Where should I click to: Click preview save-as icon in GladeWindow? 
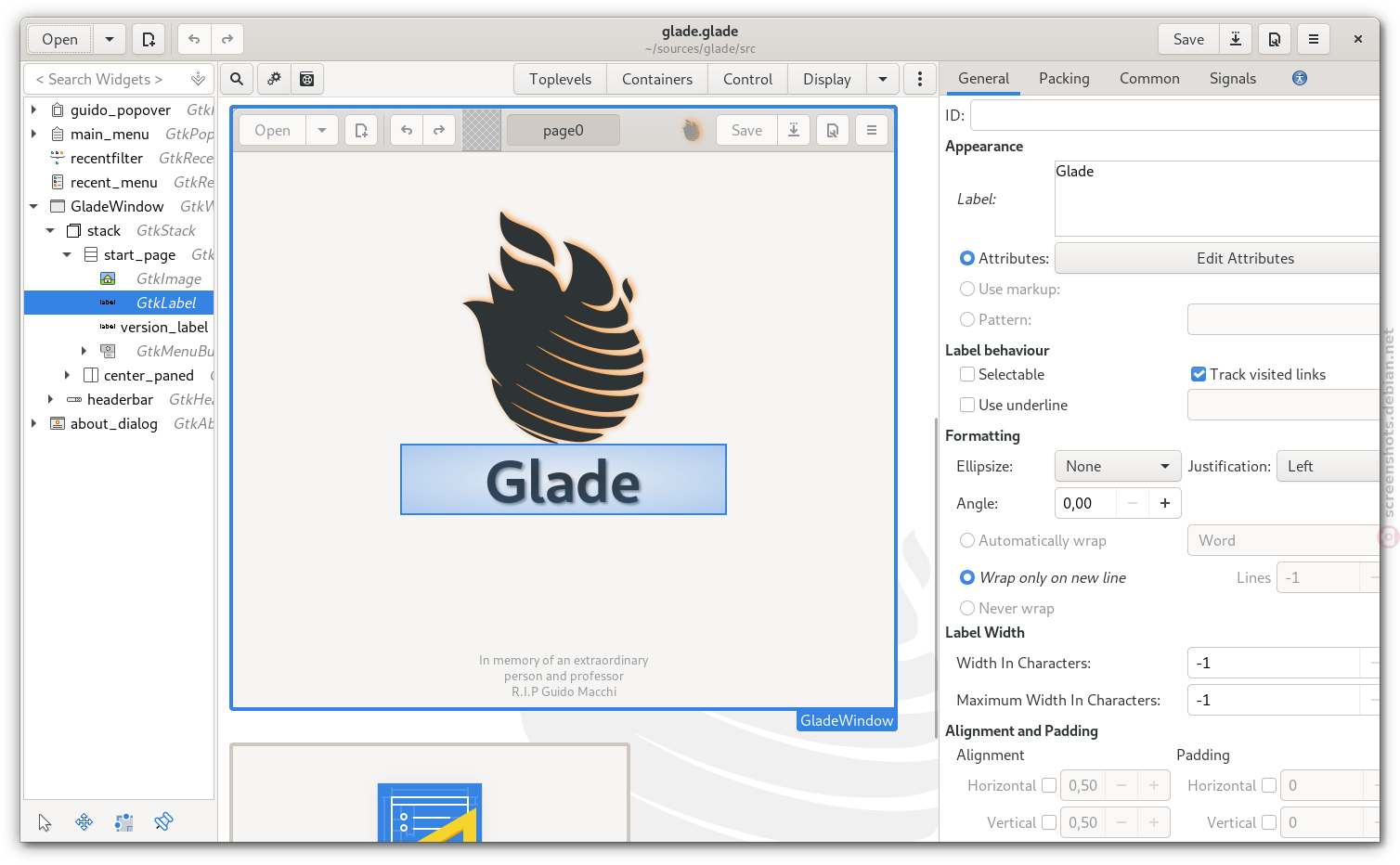pyautogui.click(x=794, y=130)
